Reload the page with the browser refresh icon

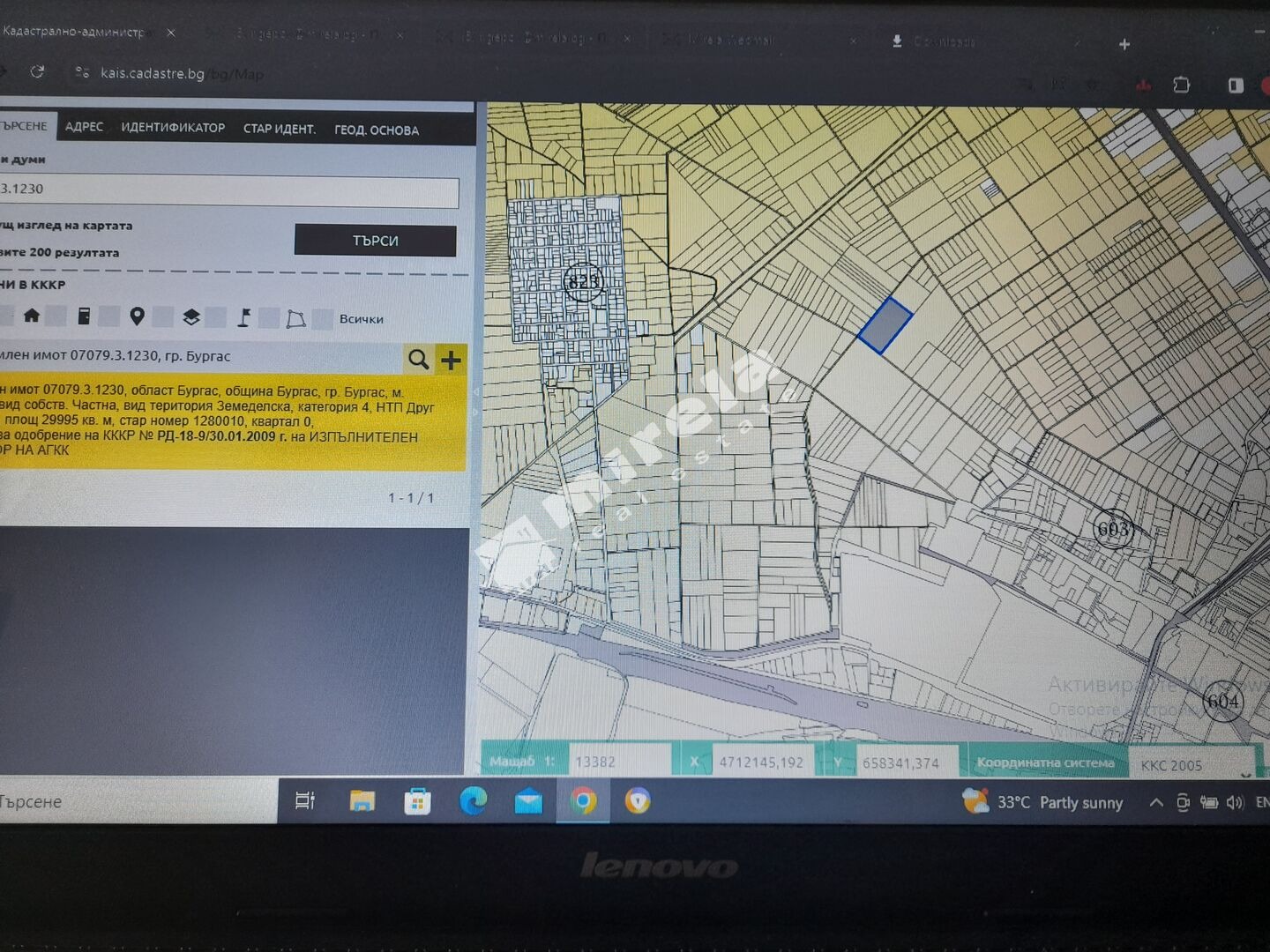[x=37, y=72]
